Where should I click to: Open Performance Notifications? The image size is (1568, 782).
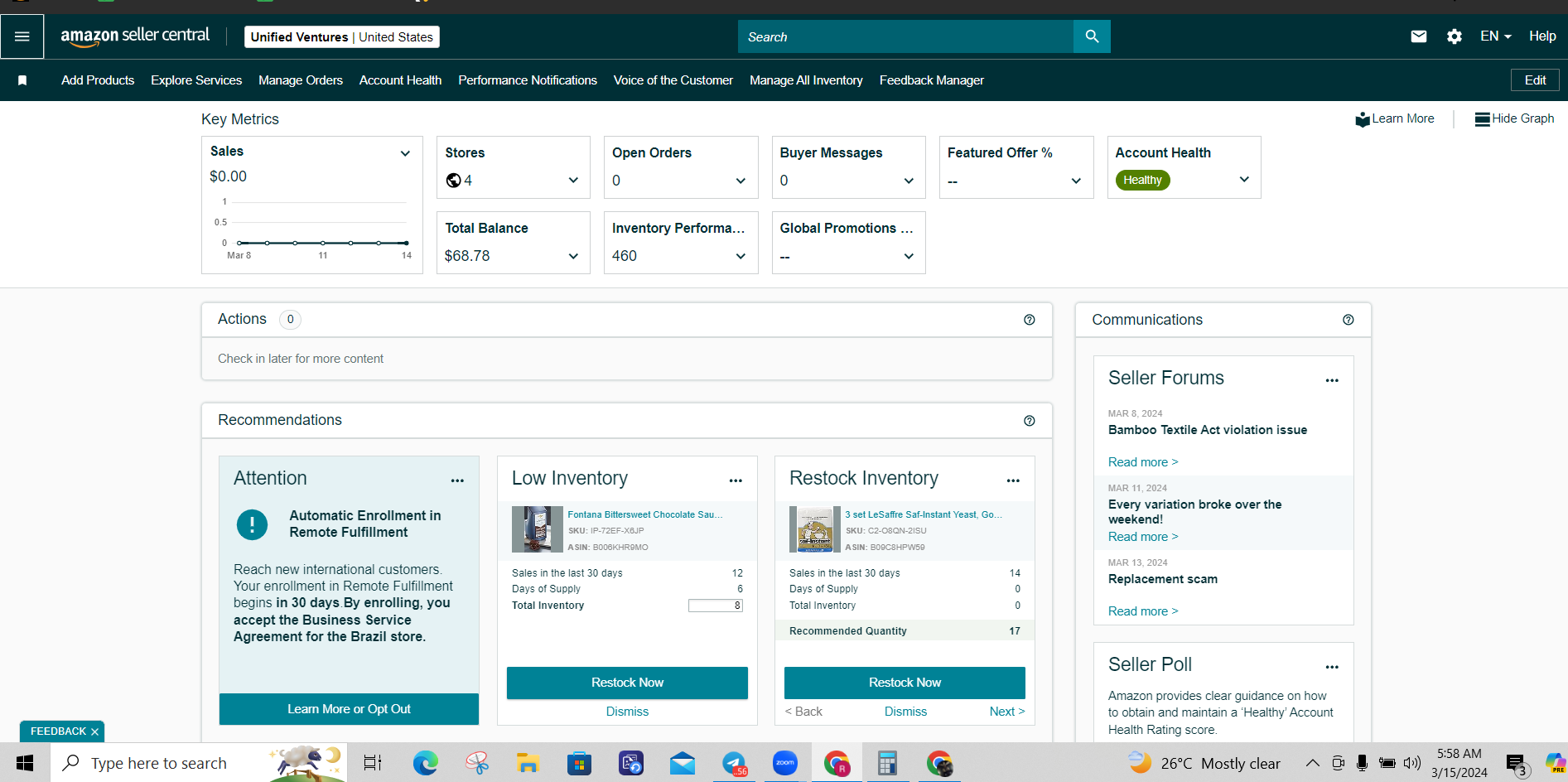528,80
